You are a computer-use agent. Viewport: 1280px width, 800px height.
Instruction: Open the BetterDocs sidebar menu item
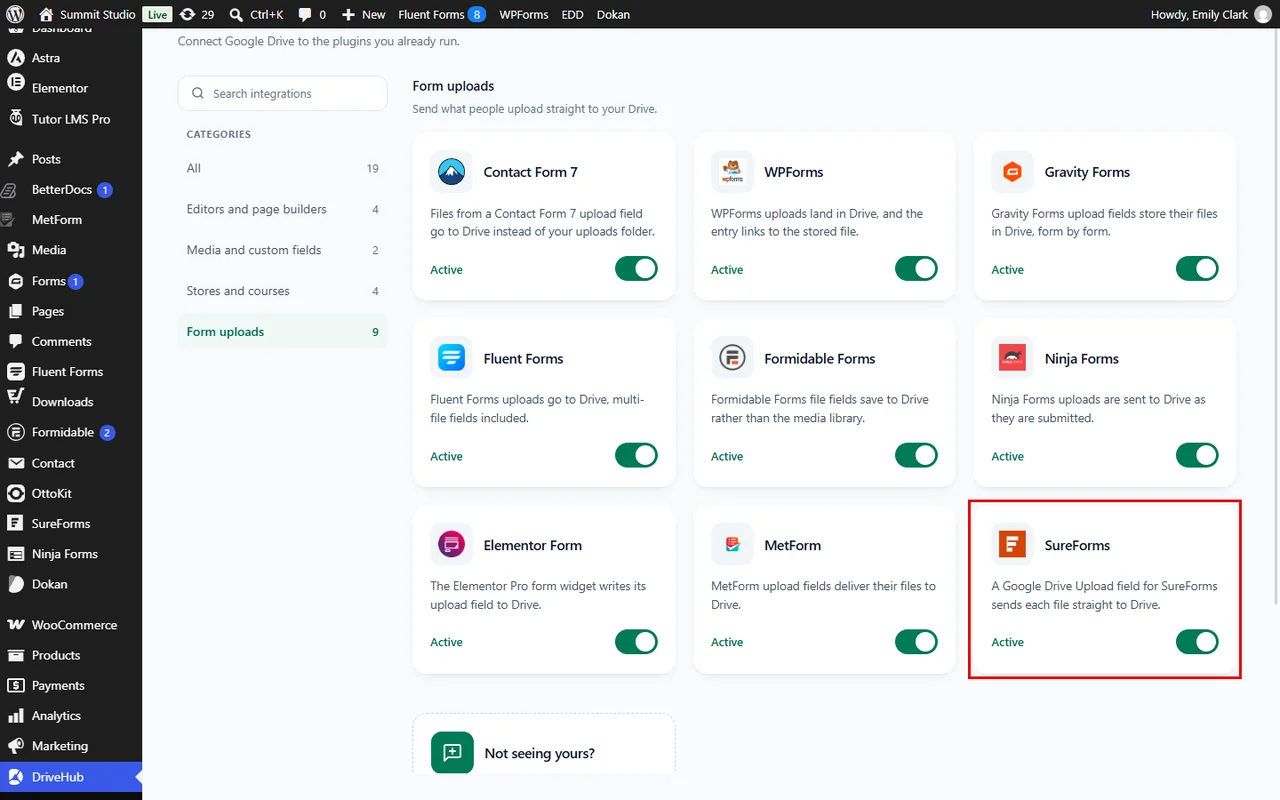click(x=71, y=189)
